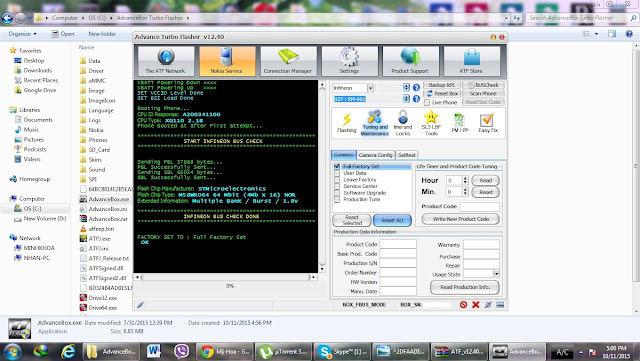
Task: Open Product Support section
Action: coord(411,61)
